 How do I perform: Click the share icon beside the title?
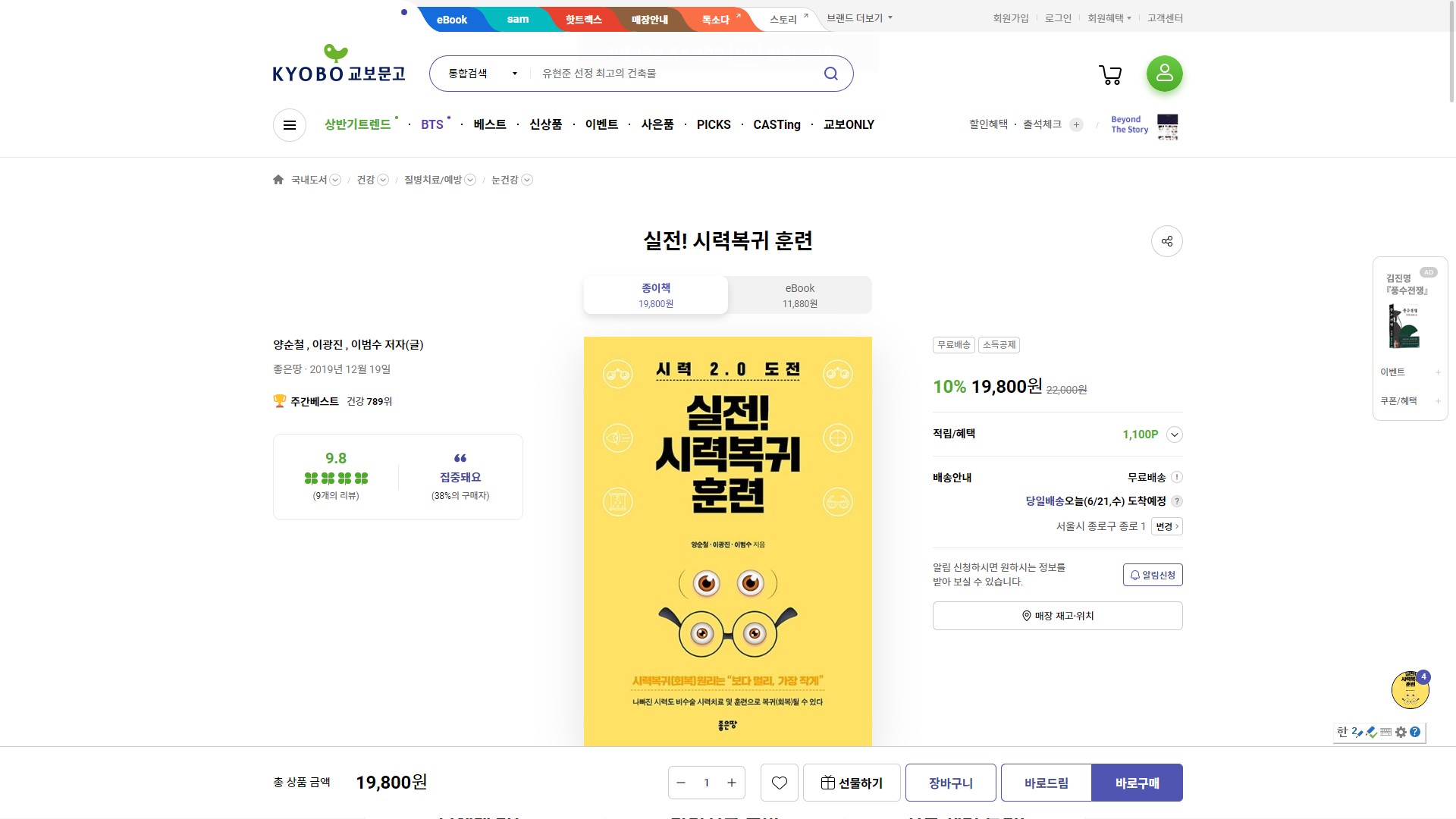[x=1166, y=241]
